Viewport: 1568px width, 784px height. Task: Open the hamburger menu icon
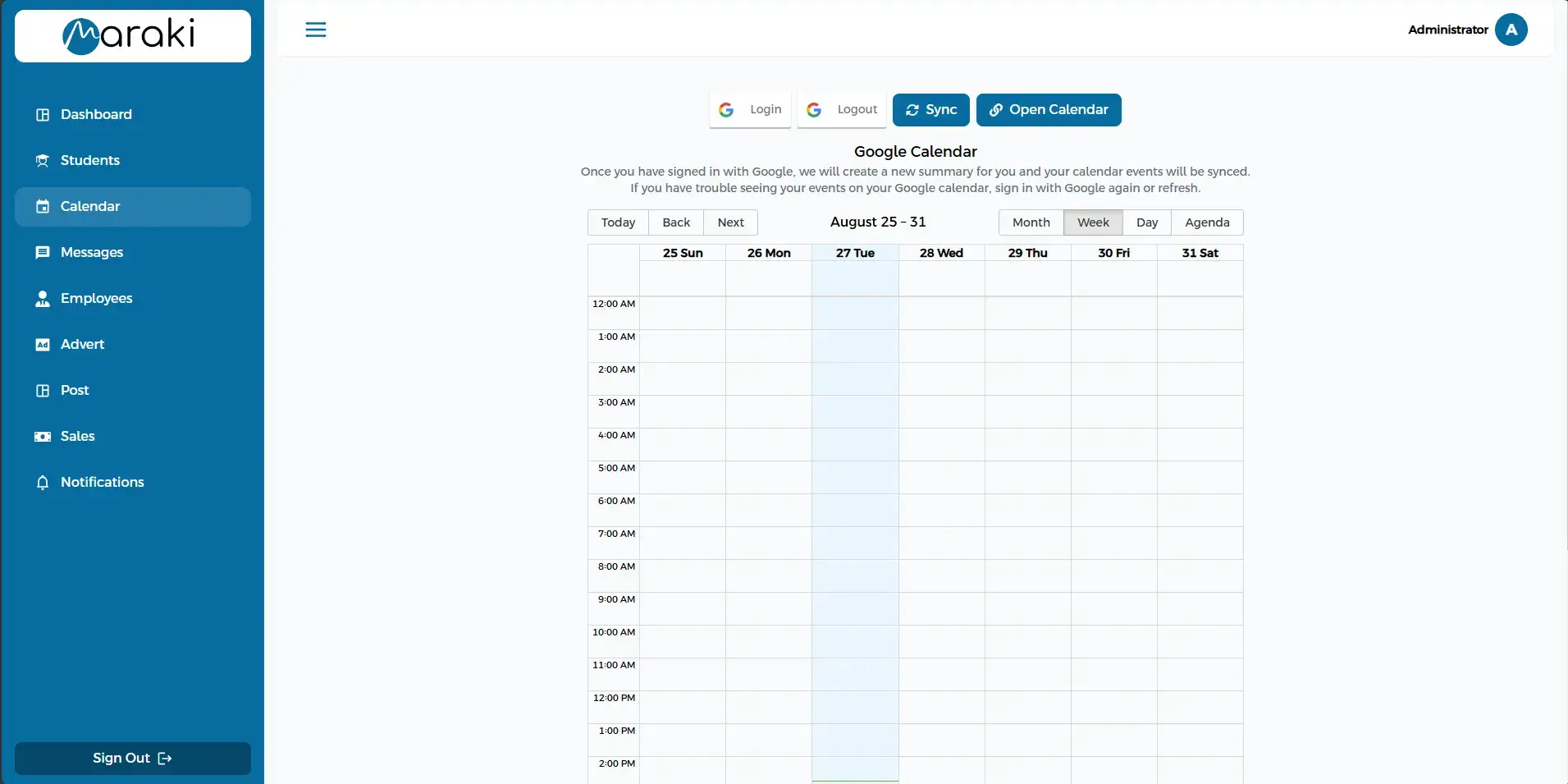316,30
